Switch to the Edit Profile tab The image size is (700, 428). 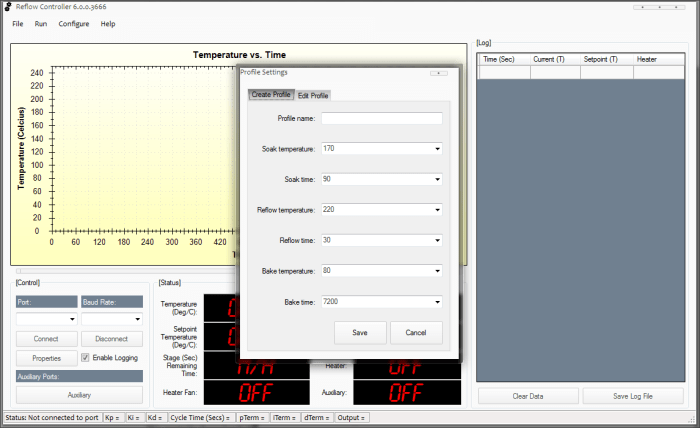pyautogui.click(x=313, y=95)
